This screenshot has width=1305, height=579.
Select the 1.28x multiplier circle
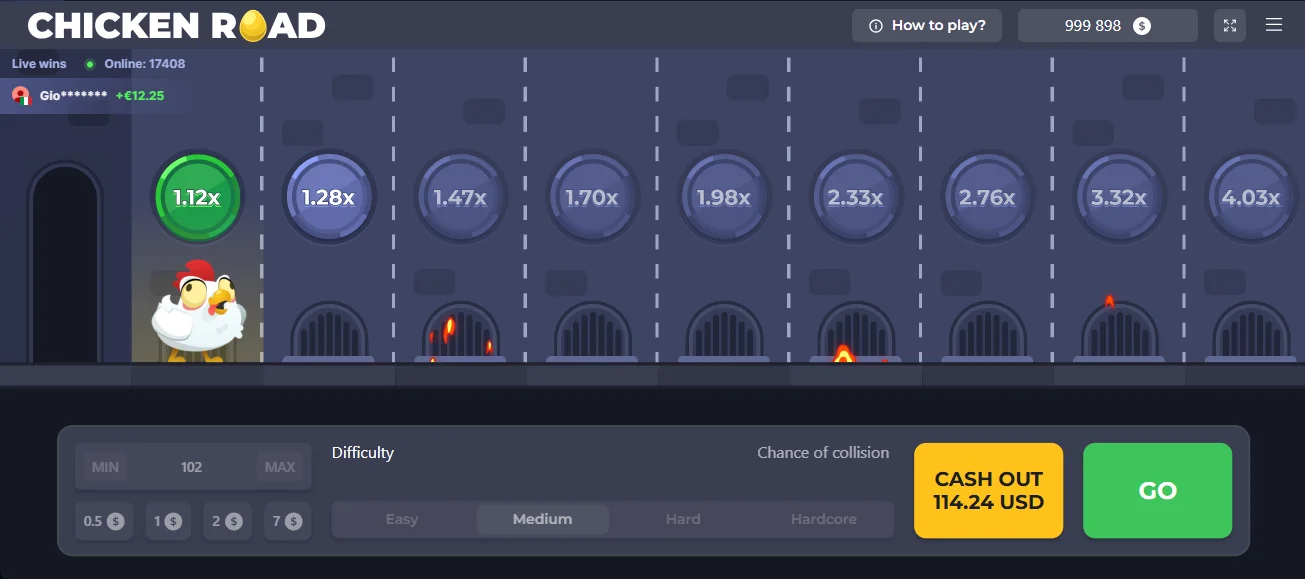329,197
